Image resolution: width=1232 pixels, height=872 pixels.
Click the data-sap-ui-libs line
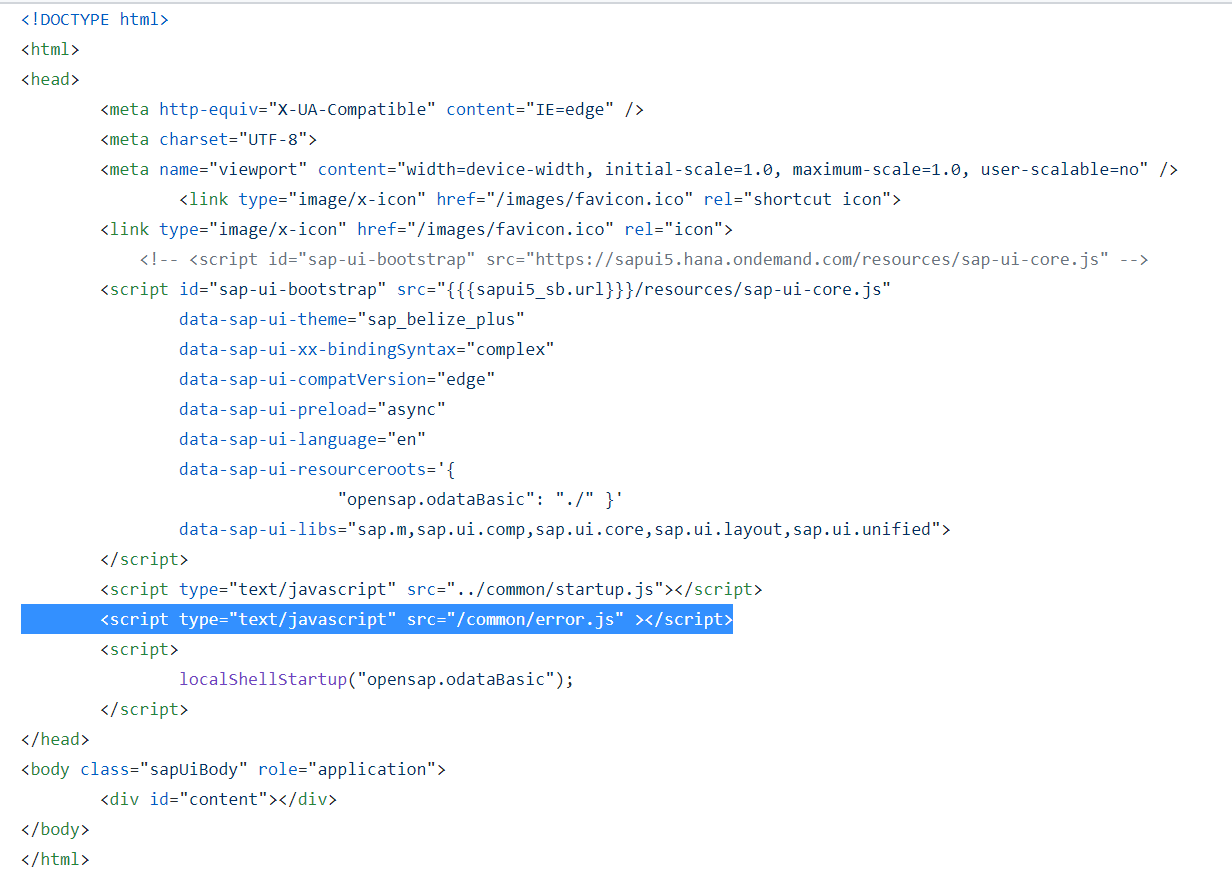pos(565,529)
